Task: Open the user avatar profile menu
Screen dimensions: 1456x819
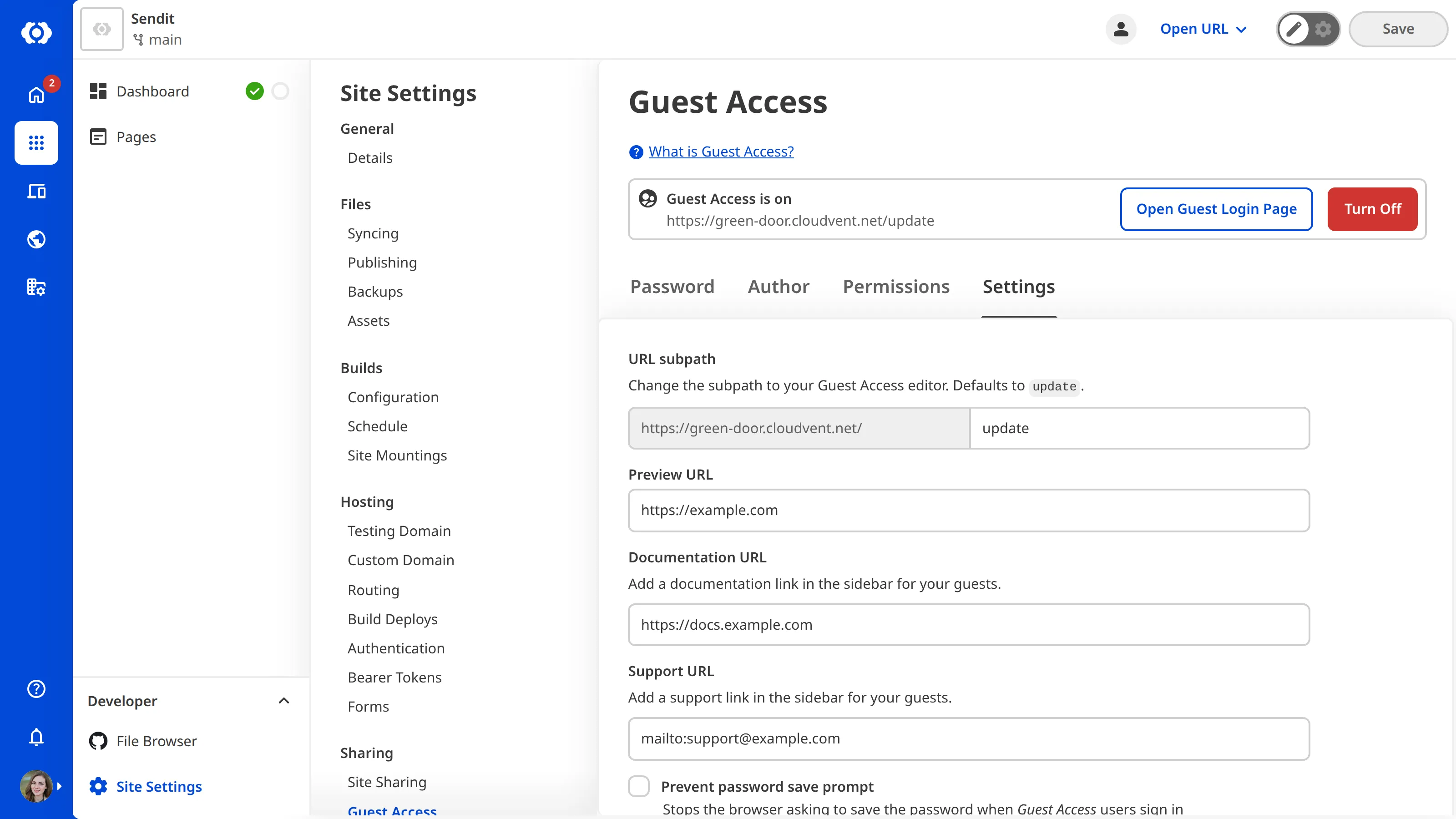Action: tap(36, 786)
